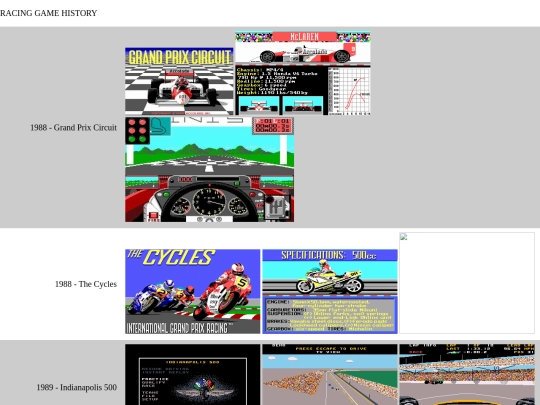The height and width of the screenshot is (405, 540).
Task: Click the broken image placeholder in The Cycles row
Action: (467, 283)
